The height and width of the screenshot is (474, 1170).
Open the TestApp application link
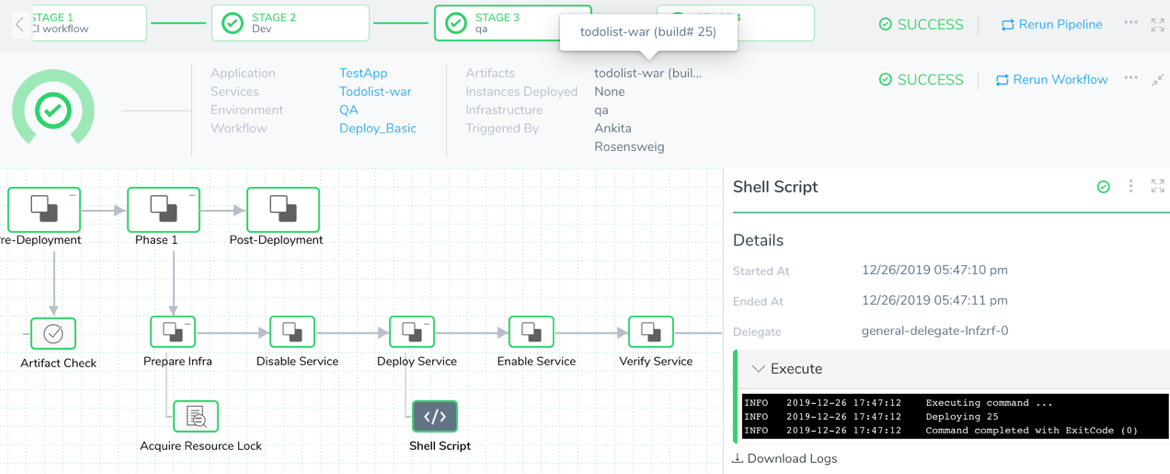[363, 73]
